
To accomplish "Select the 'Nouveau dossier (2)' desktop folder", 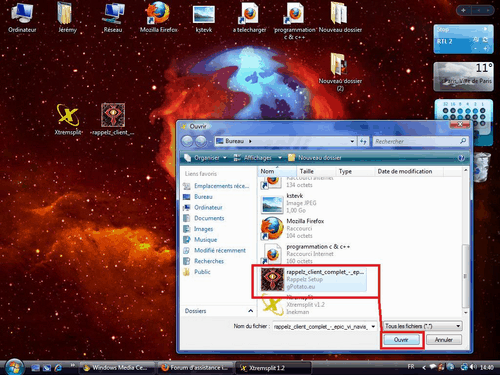I will tap(340, 72).
